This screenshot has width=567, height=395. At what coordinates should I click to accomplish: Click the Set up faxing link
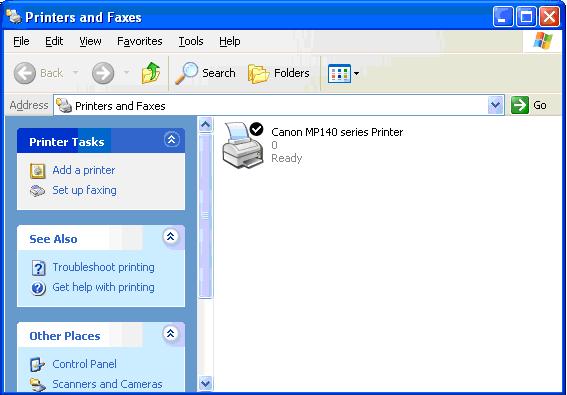(x=84, y=190)
